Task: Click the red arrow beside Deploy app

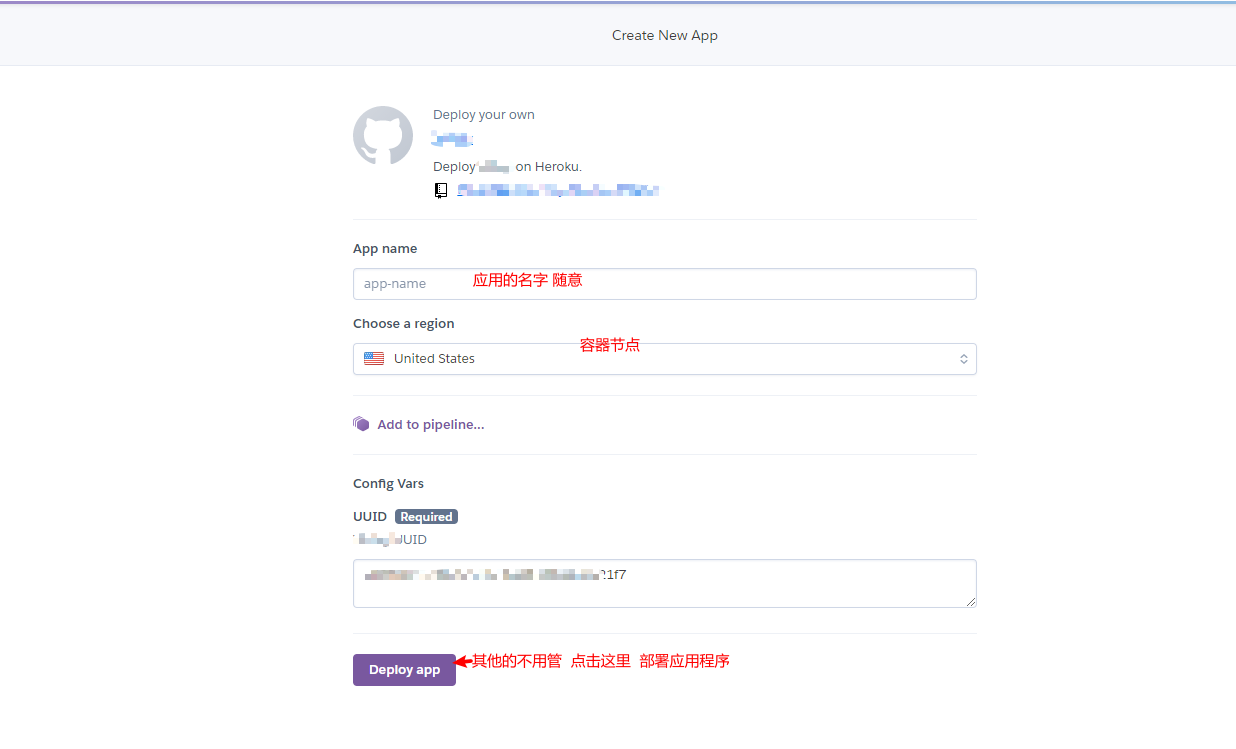Action: pyautogui.click(x=463, y=661)
